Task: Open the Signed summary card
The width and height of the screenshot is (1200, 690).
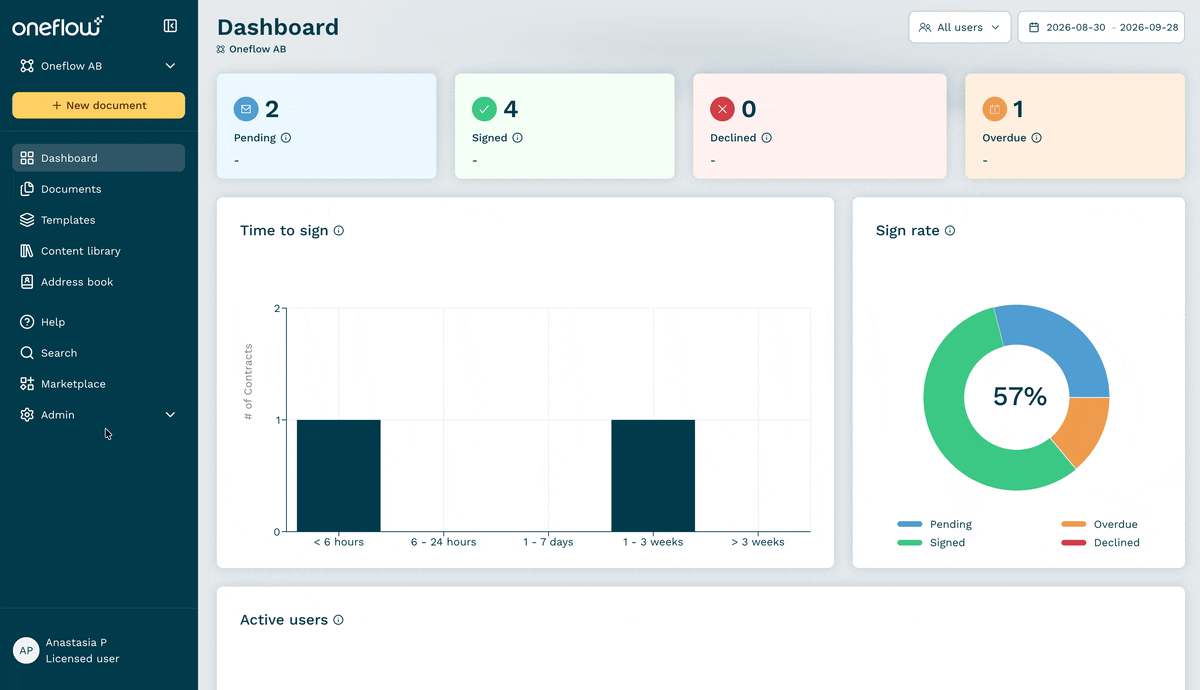Action: pyautogui.click(x=564, y=126)
